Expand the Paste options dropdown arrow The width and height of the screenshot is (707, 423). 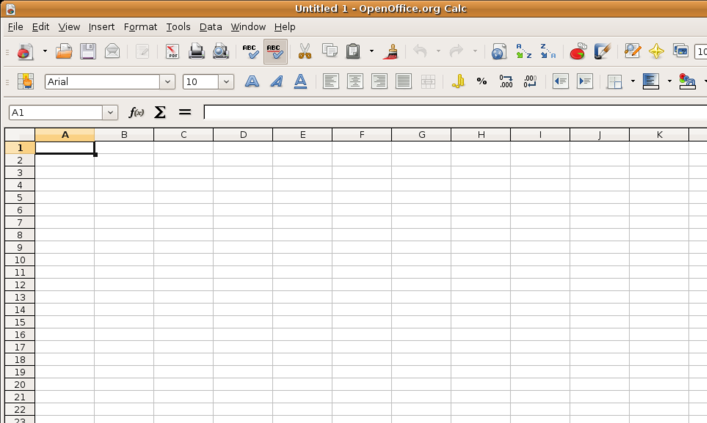pyautogui.click(x=372, y=51)
